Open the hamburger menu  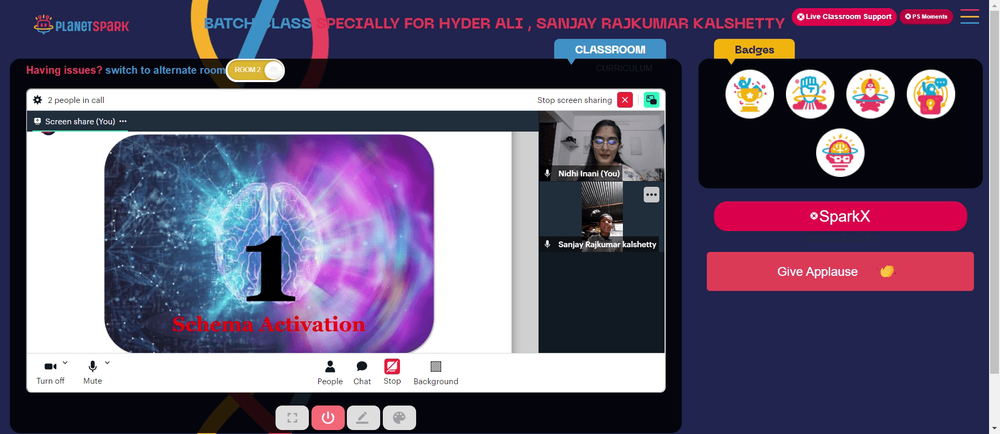click(x=969, y=17)
